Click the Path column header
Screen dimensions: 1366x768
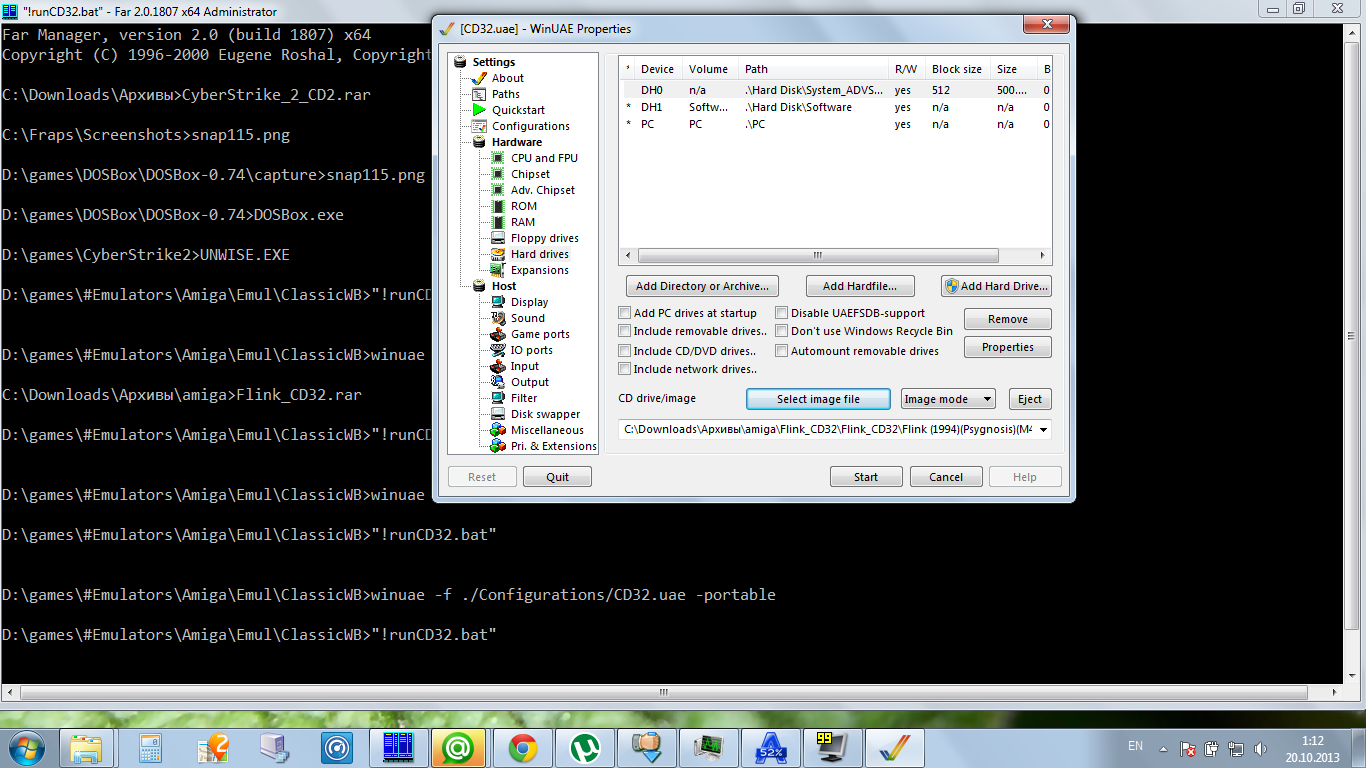814,70
